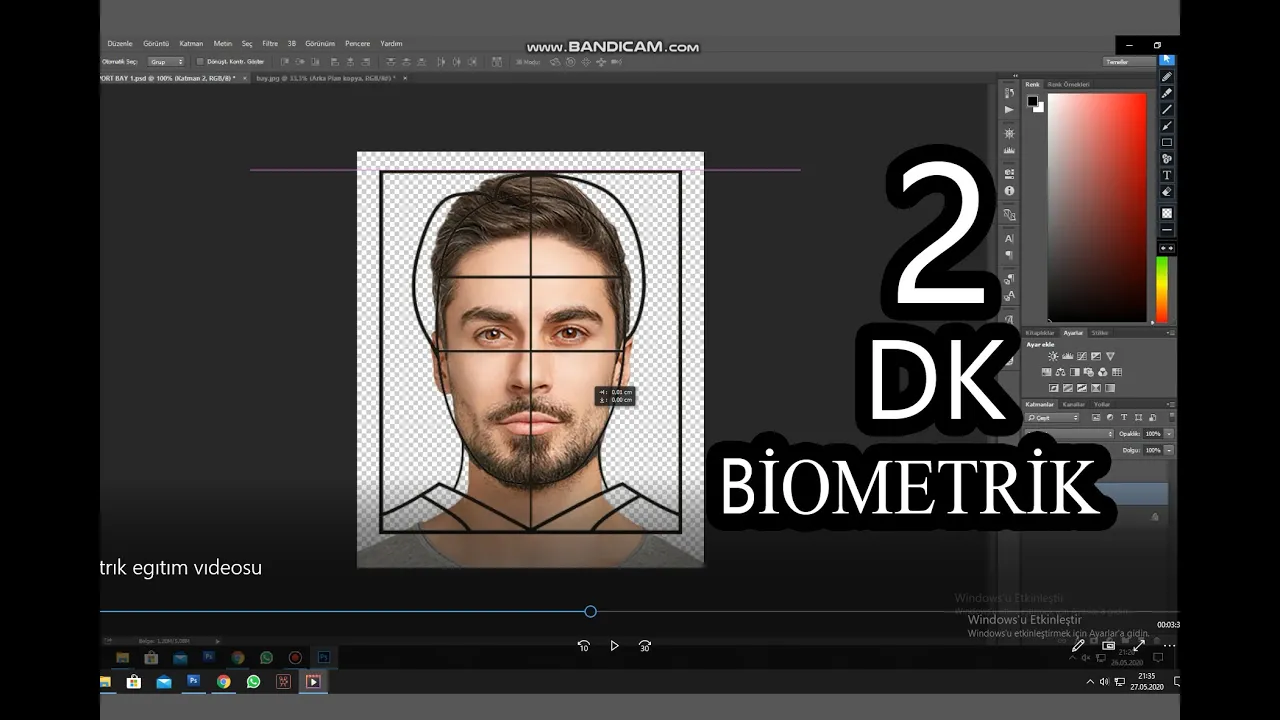Open the Temeller workspace dropdown
Screen dimensions: 1280x720
(1128, 62)
